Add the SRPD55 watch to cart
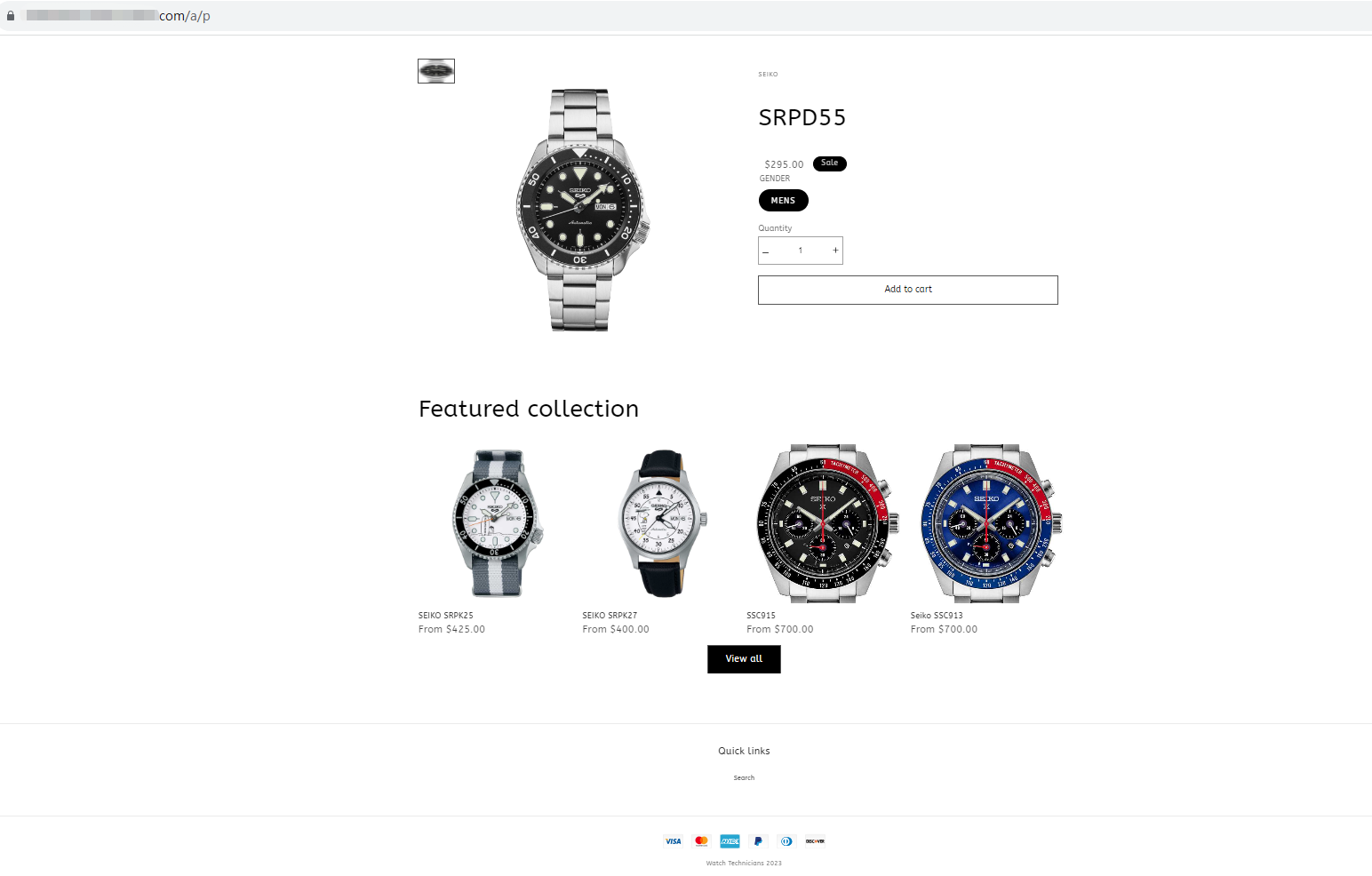The height and width of the screenshot is (876, 1372). click(908, 290)
